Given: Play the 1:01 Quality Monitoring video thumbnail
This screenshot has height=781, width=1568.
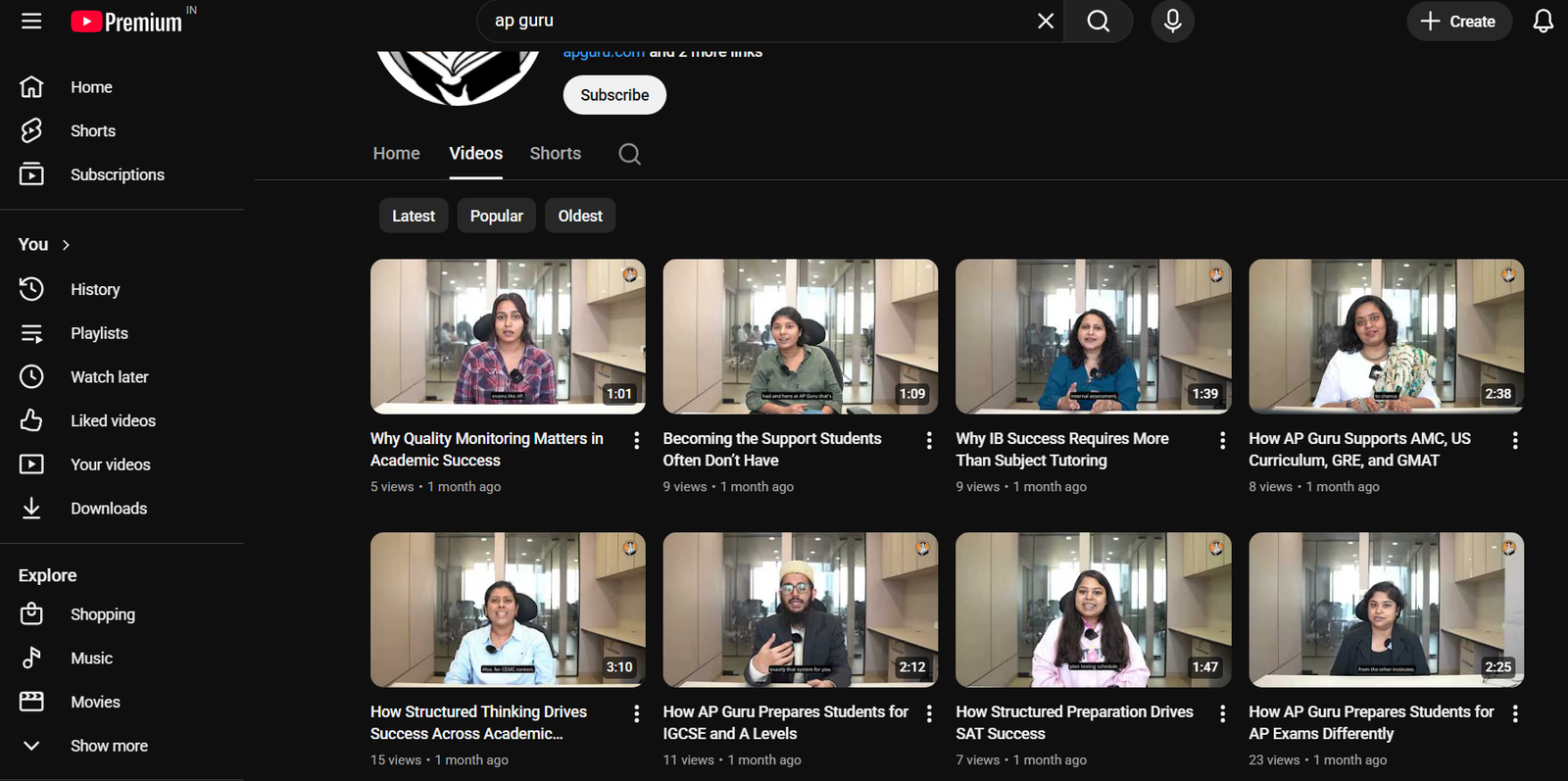Looking at the screenshot, I should coord(508,336).
